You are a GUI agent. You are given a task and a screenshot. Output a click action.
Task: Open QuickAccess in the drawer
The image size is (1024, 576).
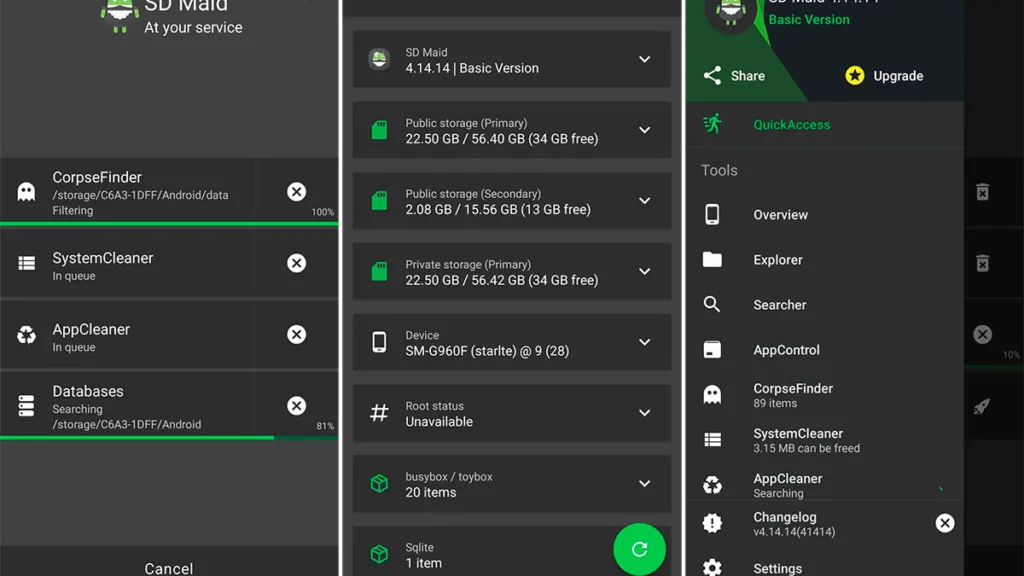click(825, 125)
